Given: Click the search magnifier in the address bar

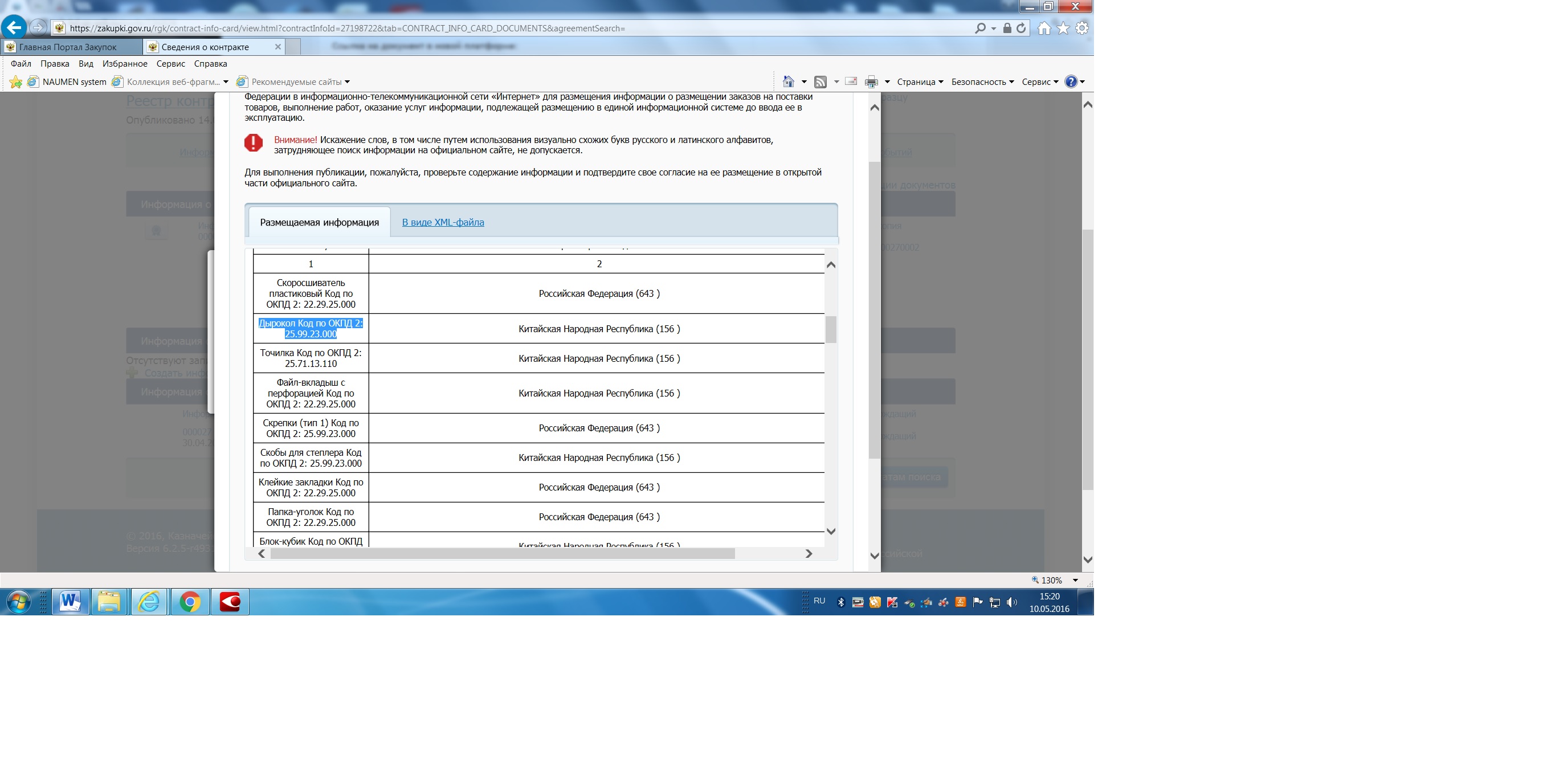Looking at the screenshot, I should click(x=980, y=27).
